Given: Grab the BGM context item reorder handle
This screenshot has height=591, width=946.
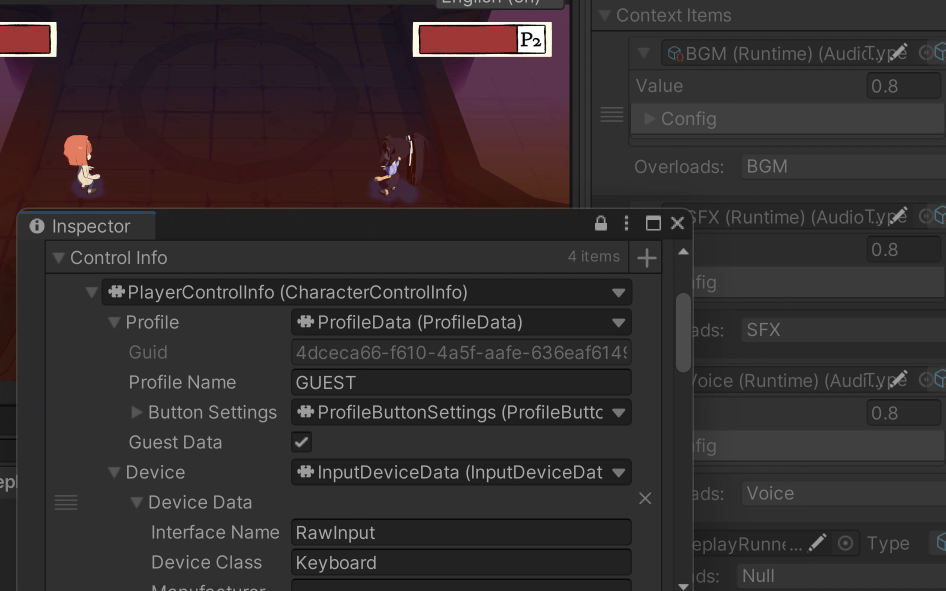Looking at the screenshot, I should [612, 115].
